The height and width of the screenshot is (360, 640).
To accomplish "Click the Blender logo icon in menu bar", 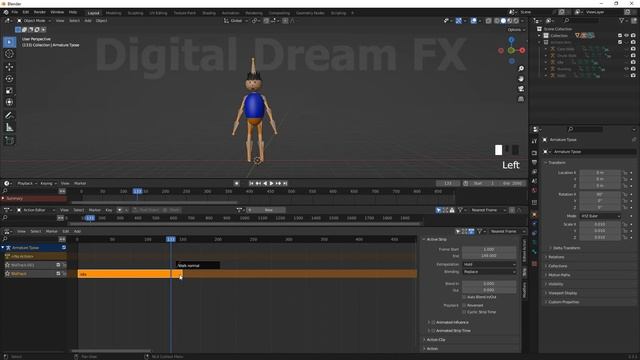I will tap(6, 12).
